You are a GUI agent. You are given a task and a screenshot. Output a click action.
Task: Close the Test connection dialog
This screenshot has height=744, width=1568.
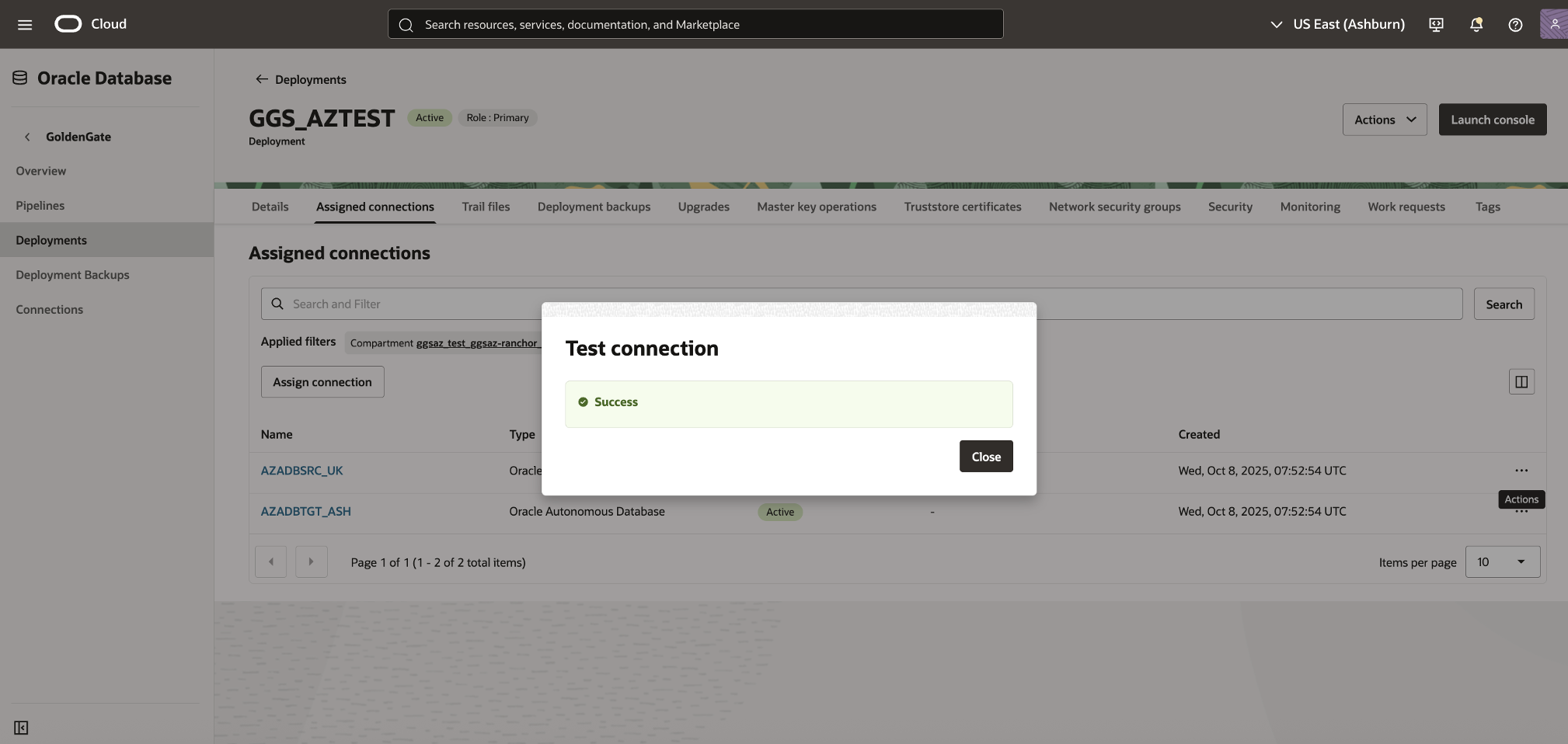(x=986, y=457)
